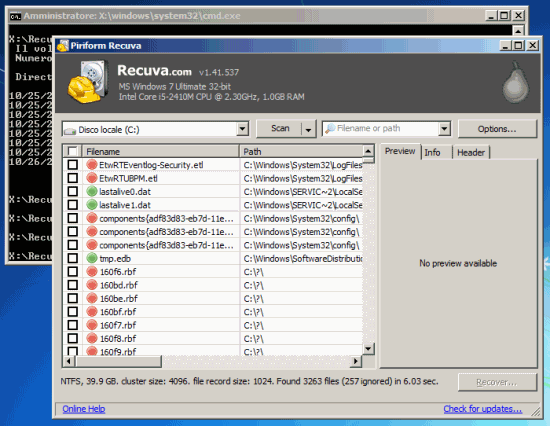Select the first components{adf83d83-eb7d-11e... row
This screenshot has width=550, height=426.
point(213,218)
